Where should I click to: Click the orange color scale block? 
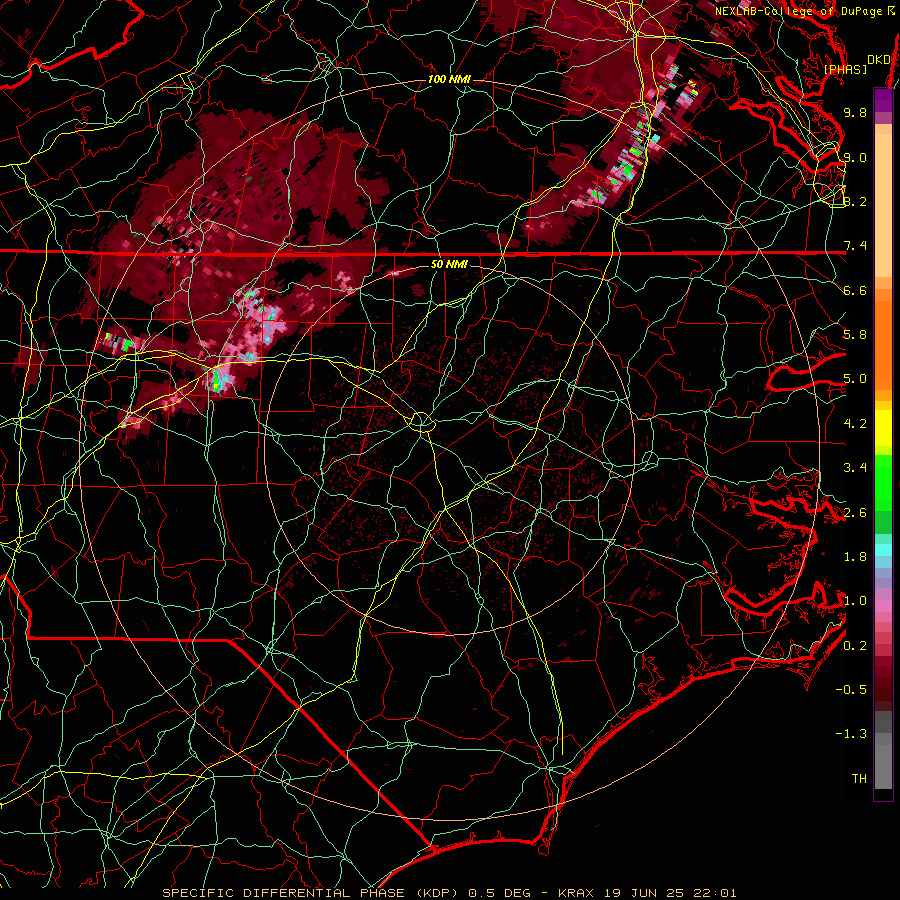pyautogui.click(x=883, y=345)
